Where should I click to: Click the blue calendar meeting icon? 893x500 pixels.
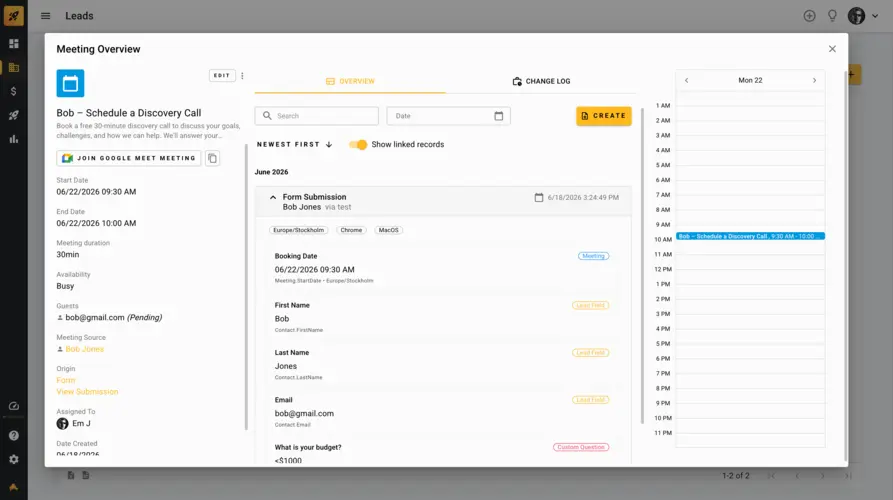[x=70, y=83]
